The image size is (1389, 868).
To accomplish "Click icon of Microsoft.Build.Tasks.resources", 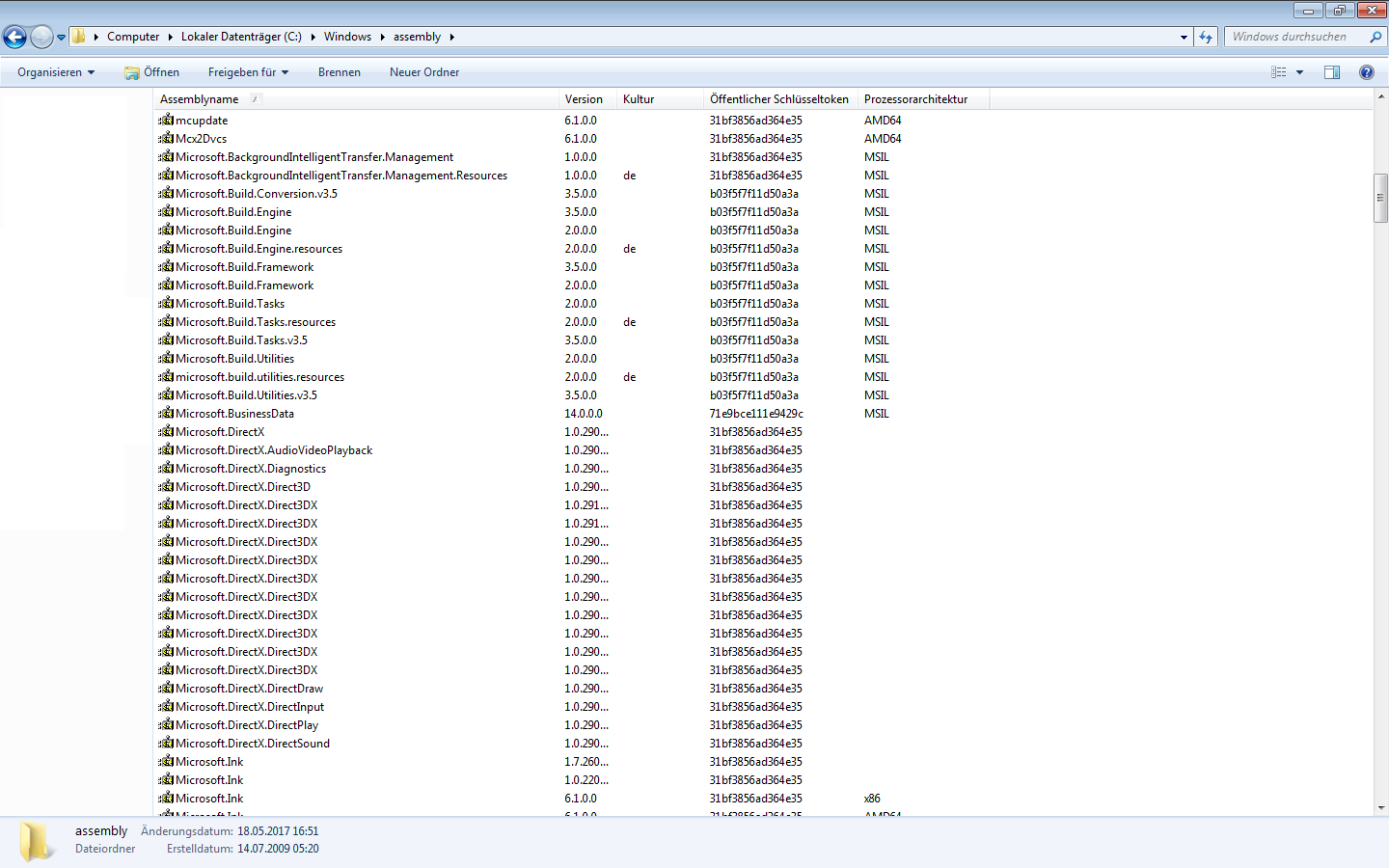I will tap(166, 322).
